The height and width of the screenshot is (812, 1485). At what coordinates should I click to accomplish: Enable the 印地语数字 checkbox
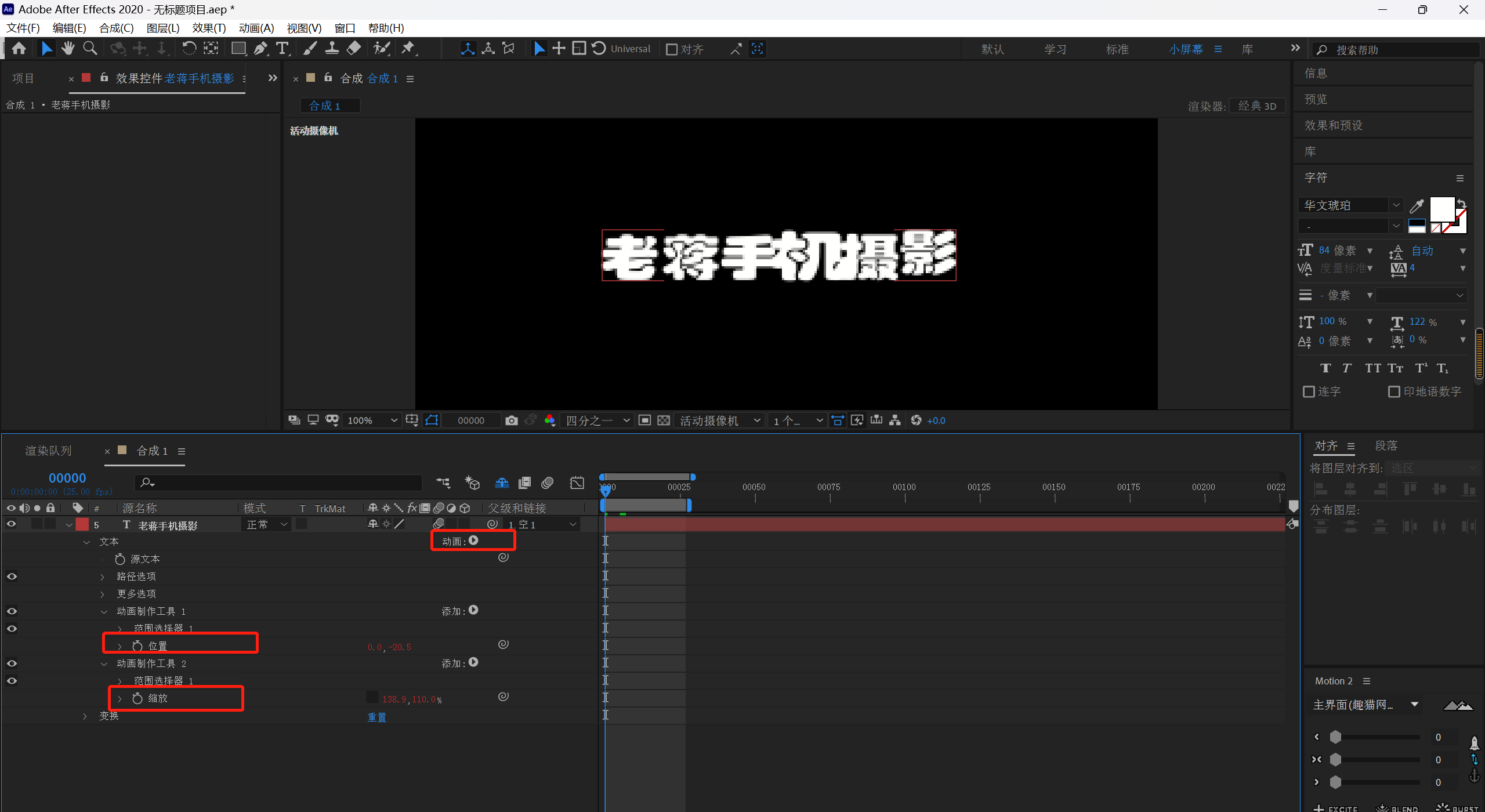pyautogui.click(x=1394, y=391)
